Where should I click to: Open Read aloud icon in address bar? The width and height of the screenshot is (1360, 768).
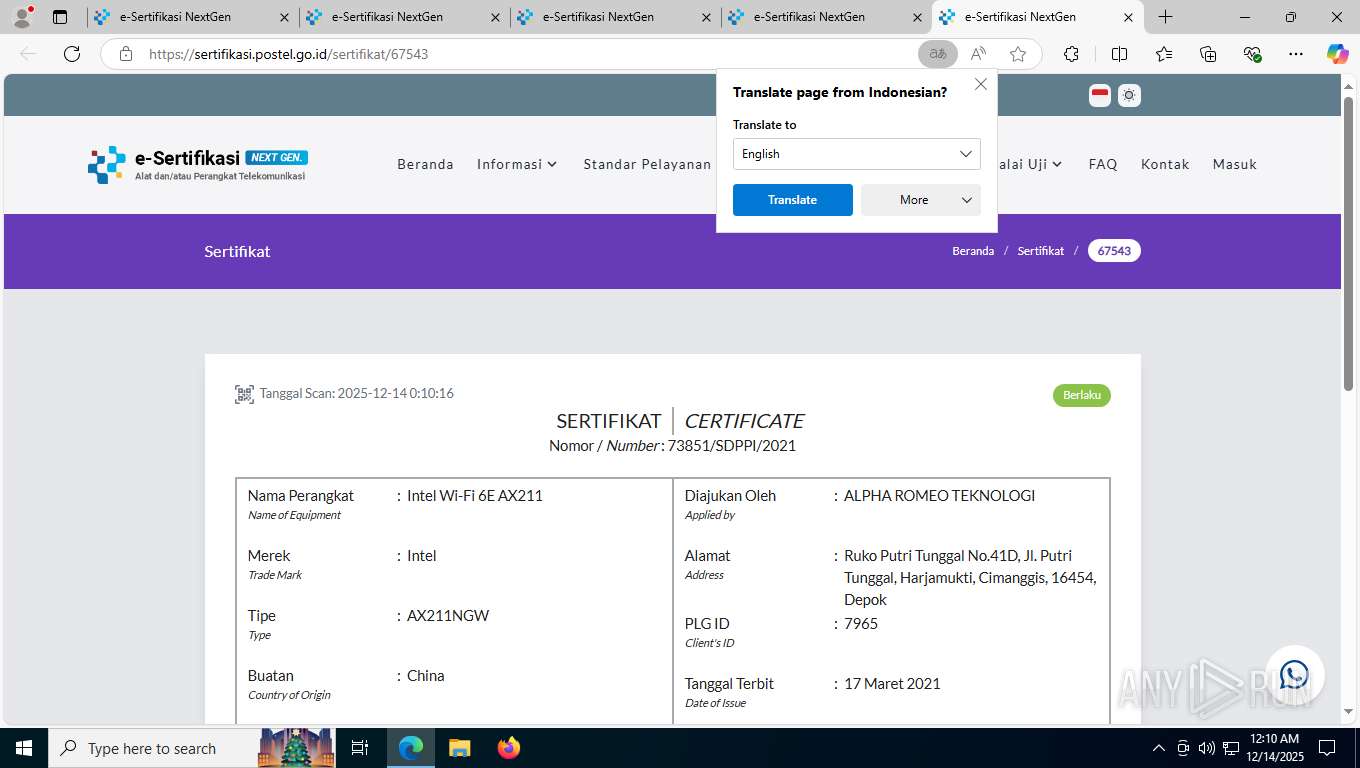tap(978, 54)
